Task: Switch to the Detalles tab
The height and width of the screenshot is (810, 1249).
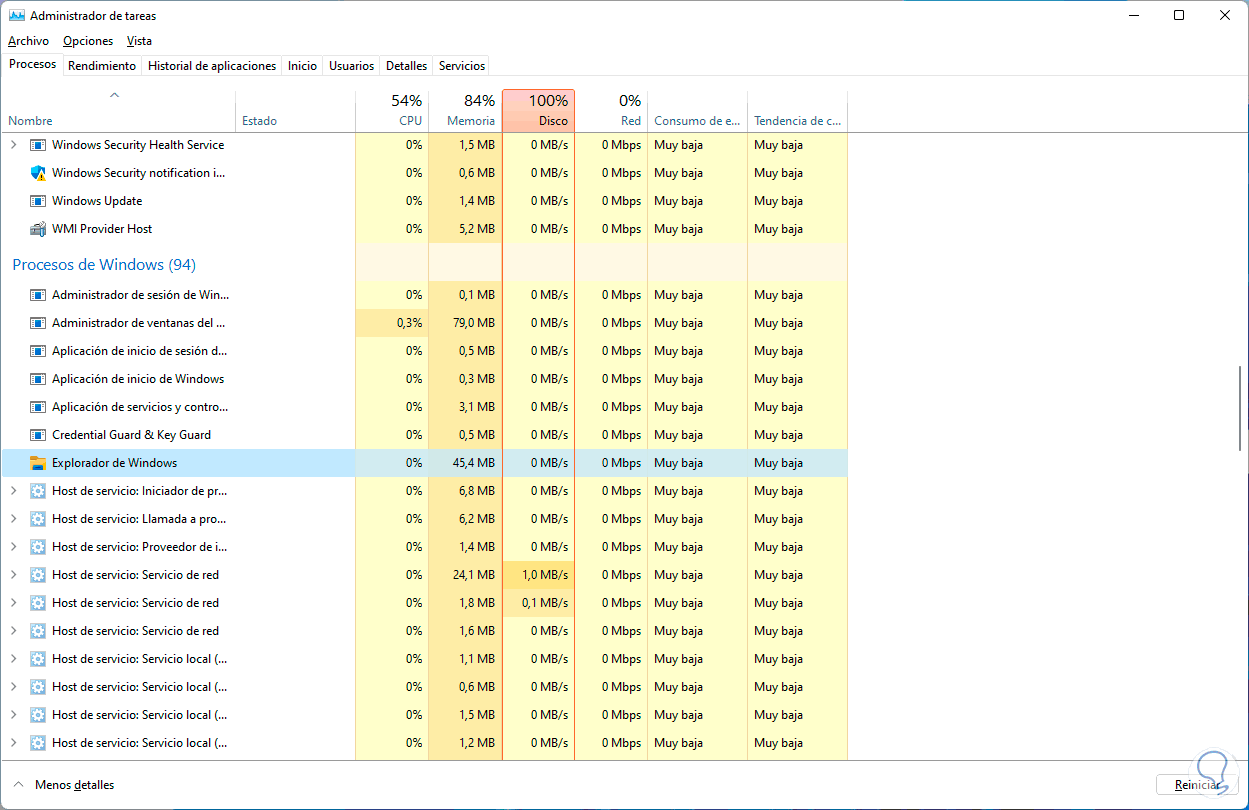Action: click(x=406, y=66)
